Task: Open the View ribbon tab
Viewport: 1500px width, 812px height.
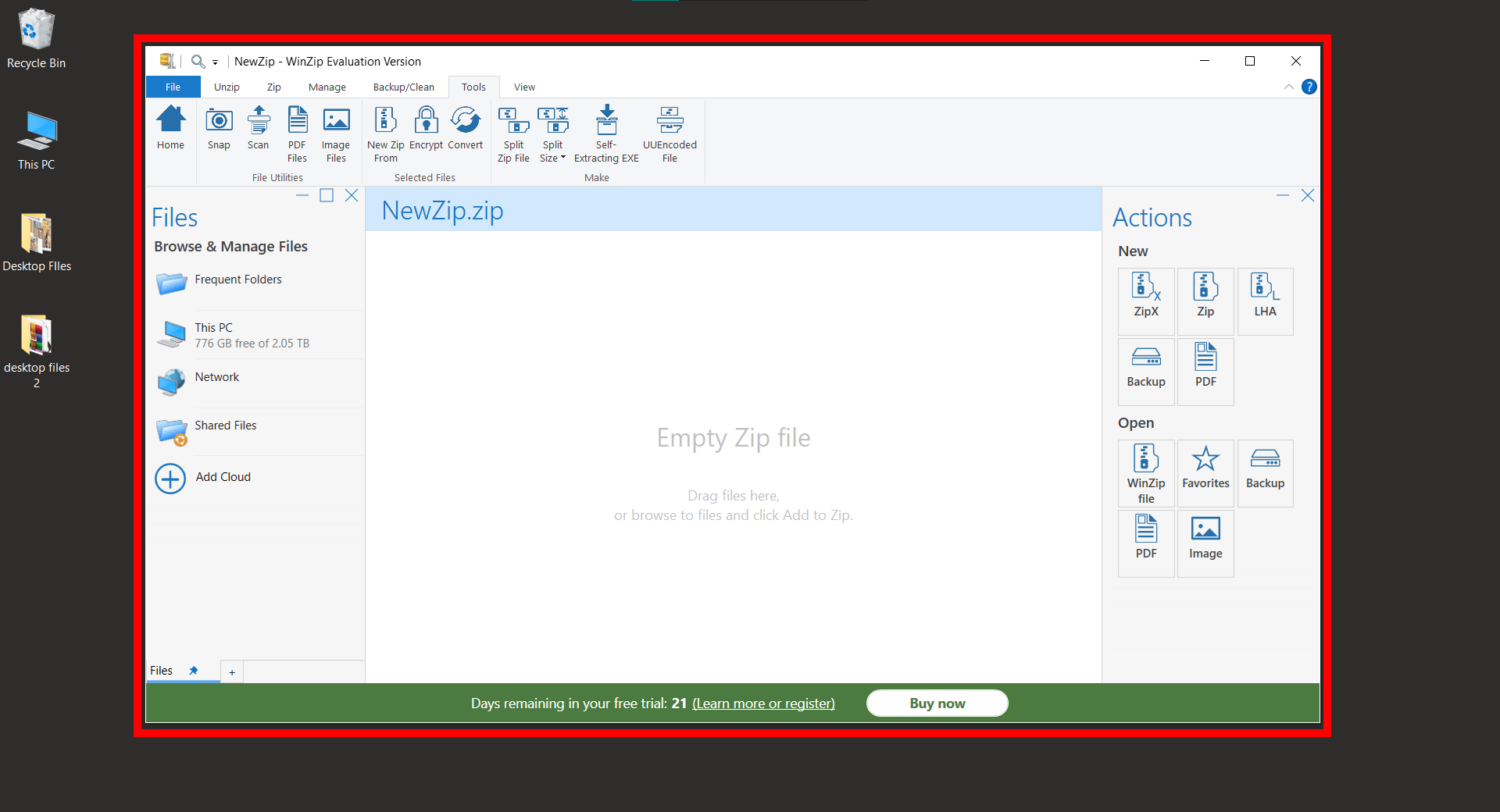Action: (x=524, y=87)
